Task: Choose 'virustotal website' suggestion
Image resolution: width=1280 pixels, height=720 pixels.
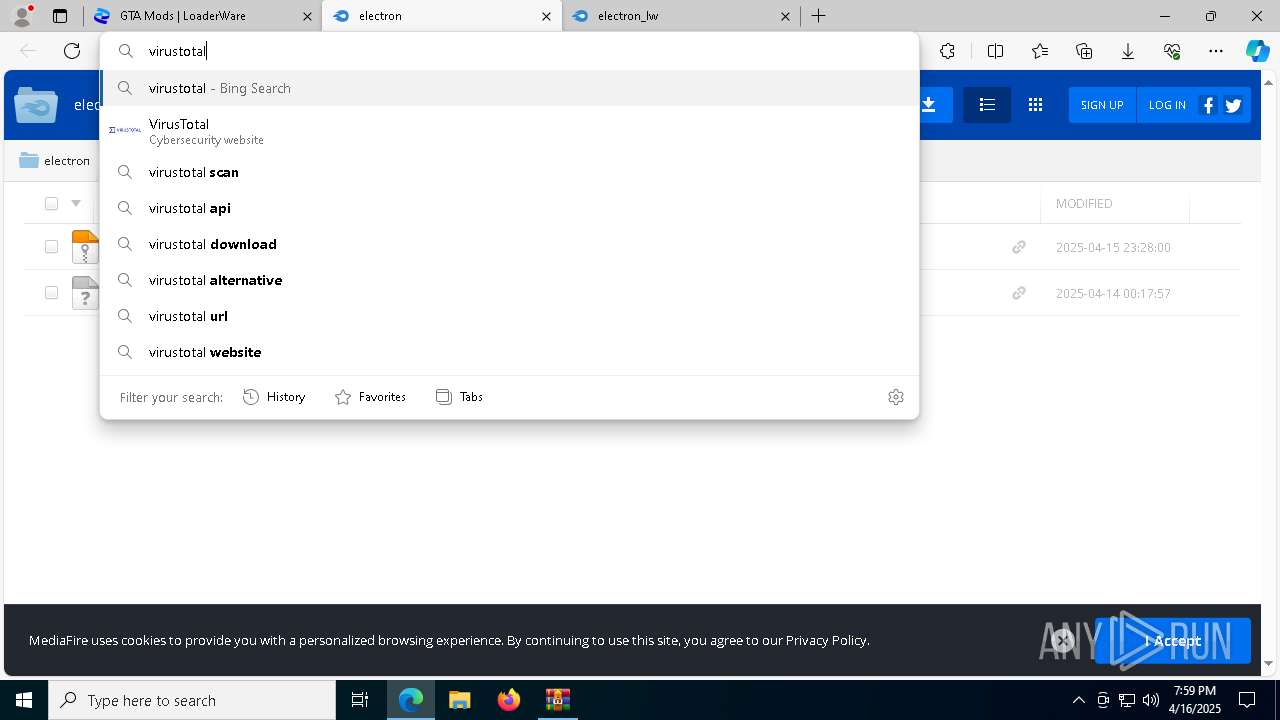Action: click(x=510, y=352)
